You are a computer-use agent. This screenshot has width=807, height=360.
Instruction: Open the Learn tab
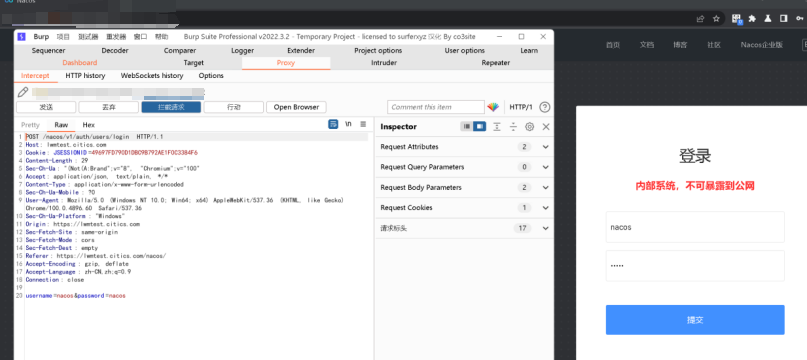[529, 50]
